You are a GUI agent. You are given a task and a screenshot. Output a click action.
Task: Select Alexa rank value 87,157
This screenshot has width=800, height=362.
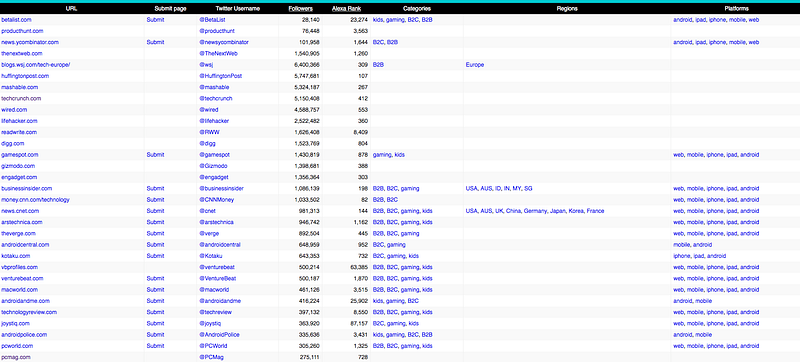click(359, 323)
